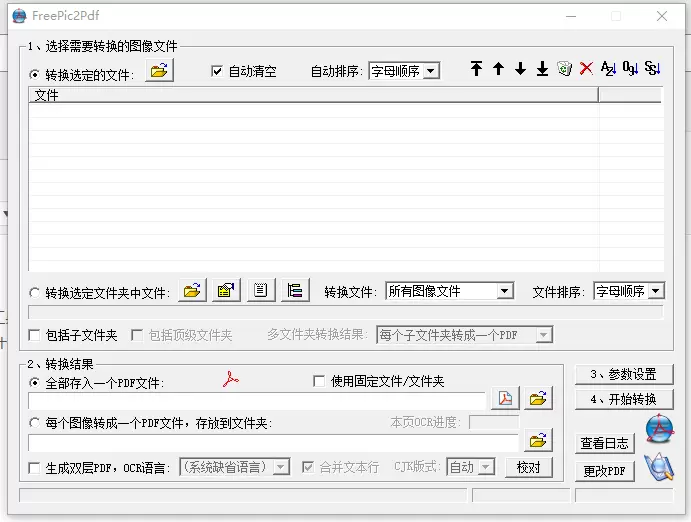Open 文件排序 dropdown showing 字母顺序

pyautogui.click(x=629, y=291)
